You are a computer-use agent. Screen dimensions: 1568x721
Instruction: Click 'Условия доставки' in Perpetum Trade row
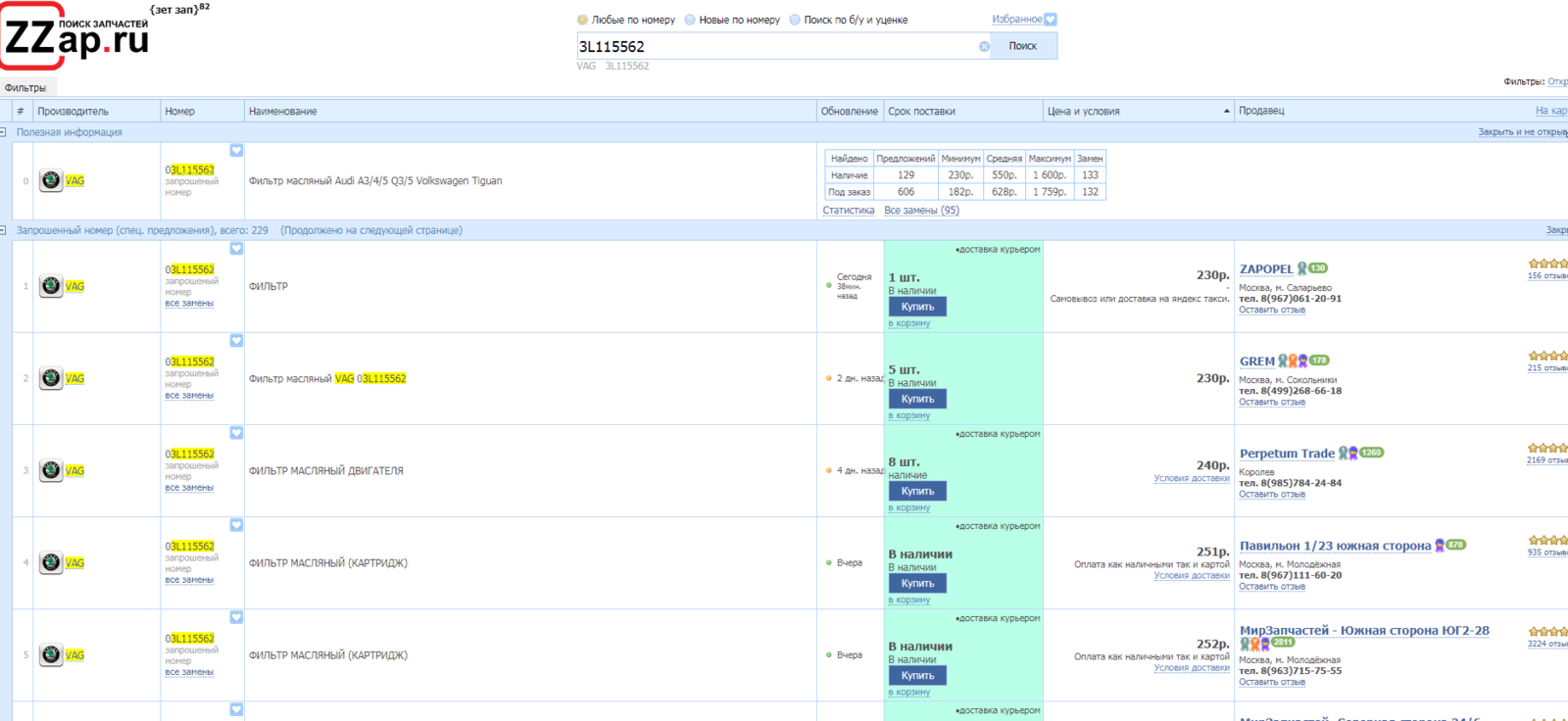pos(1192,479)
